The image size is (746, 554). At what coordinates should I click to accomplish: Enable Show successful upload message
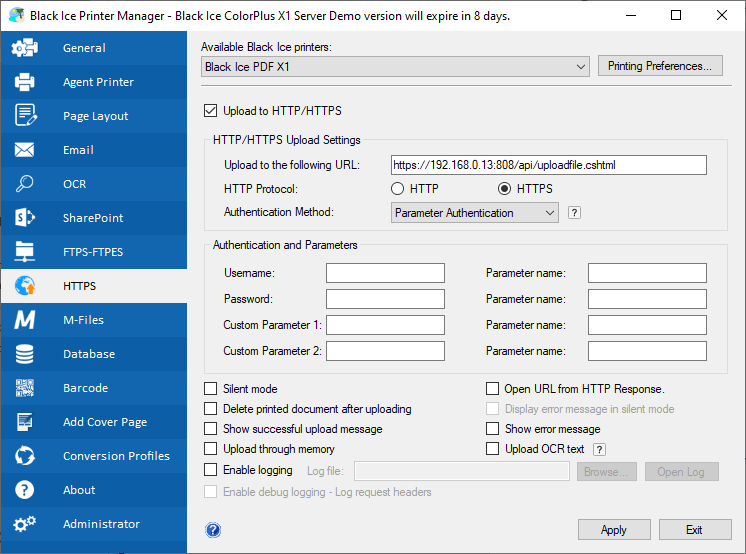pyautogui.click(x=210, y=429)
